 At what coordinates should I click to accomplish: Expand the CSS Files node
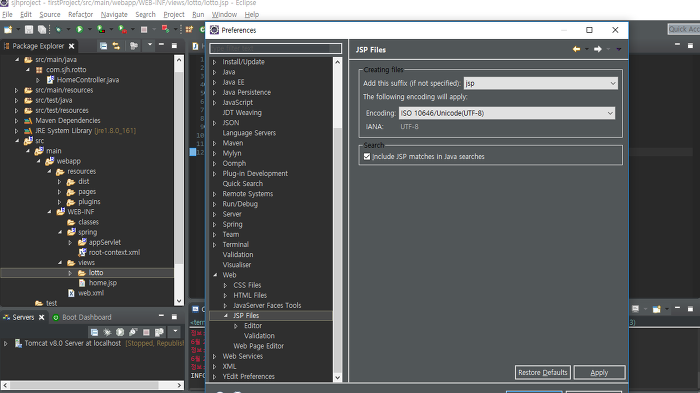point(225,285)
